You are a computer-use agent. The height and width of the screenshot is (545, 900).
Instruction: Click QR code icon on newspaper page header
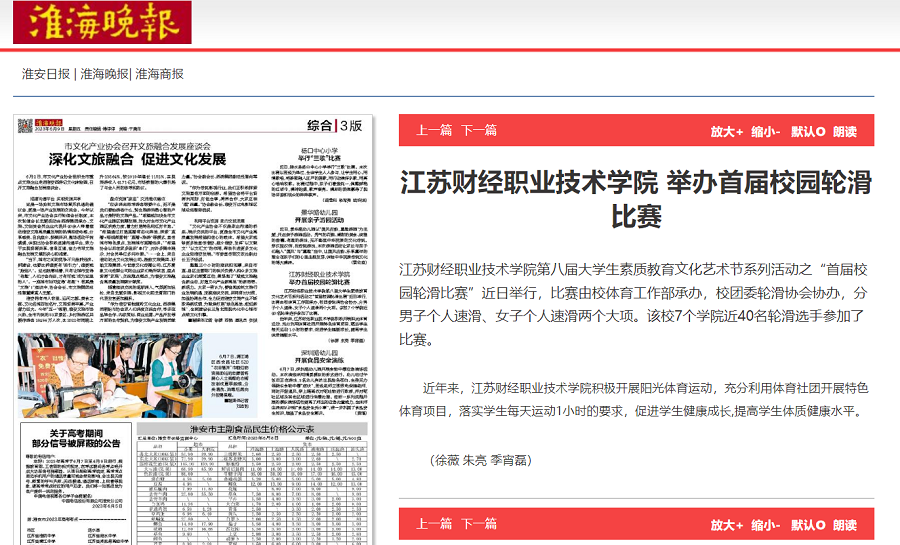point(25,126)
